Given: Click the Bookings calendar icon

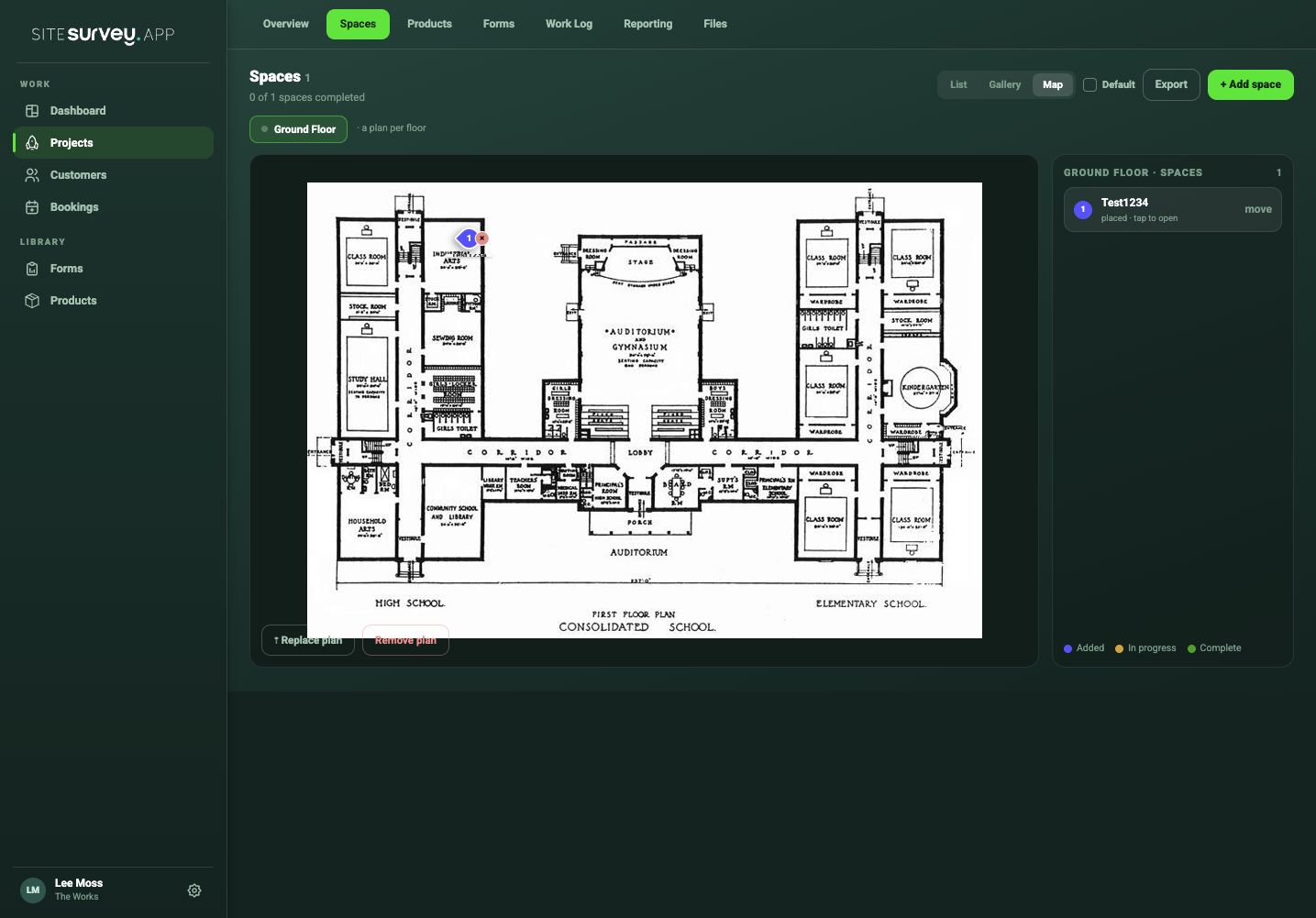Looking at the screenshot, I should 32,207.
